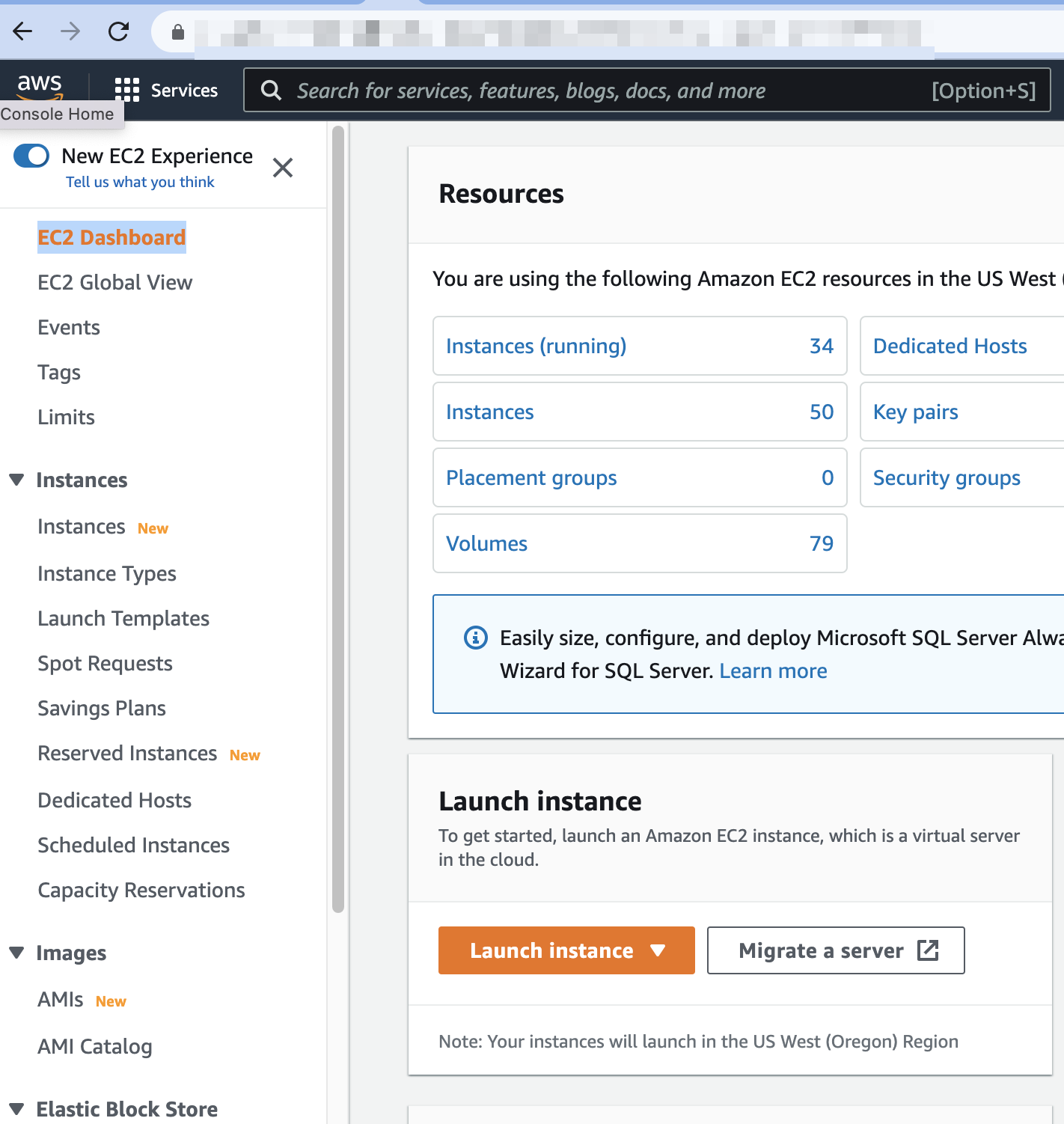Click the AWS logo icon
Viewport: 1064px width, 1124px height.
pos(40,87)
